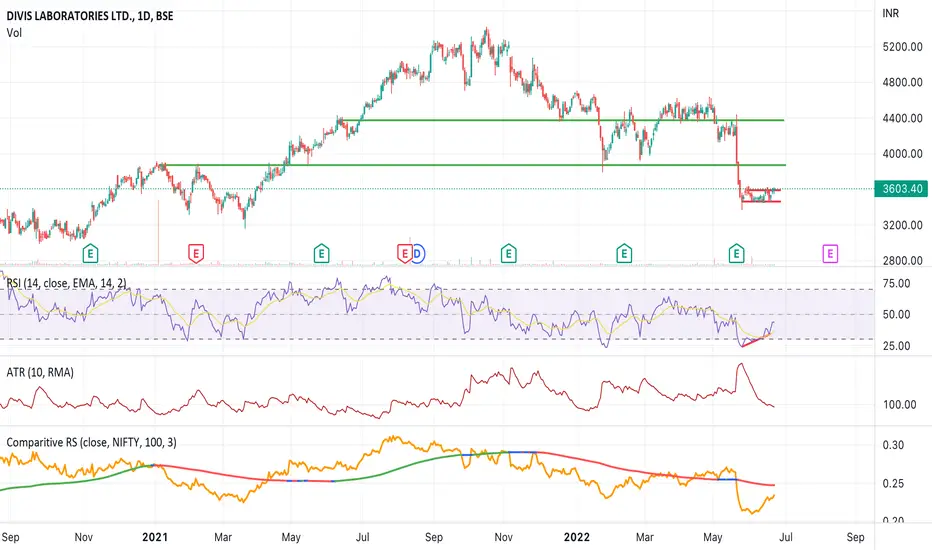Click the 2022 label on time axis

pos(577,537)
